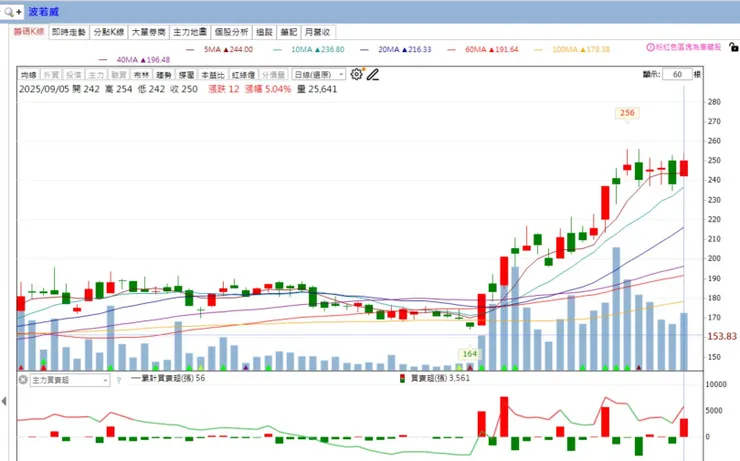This screenshot has height=461, width=740.
Task: Toggle the 外資 overlay
Action: (51, 75)
